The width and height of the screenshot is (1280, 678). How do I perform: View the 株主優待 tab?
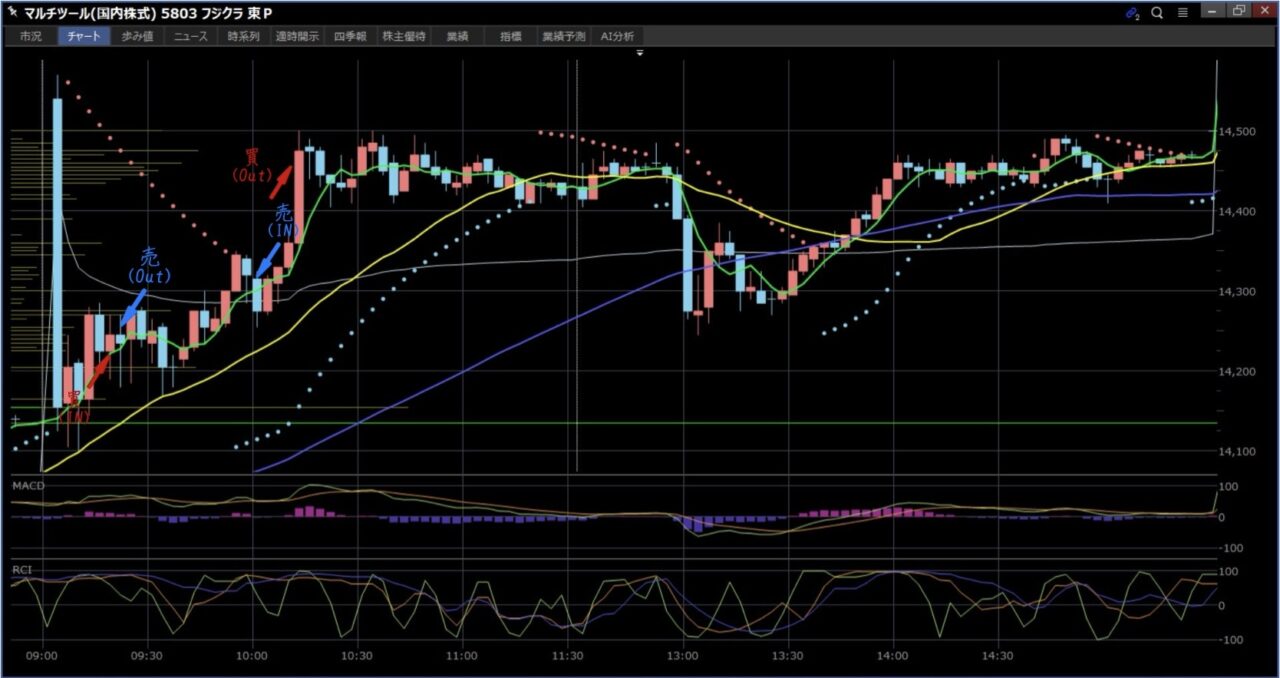pos(404,36)
